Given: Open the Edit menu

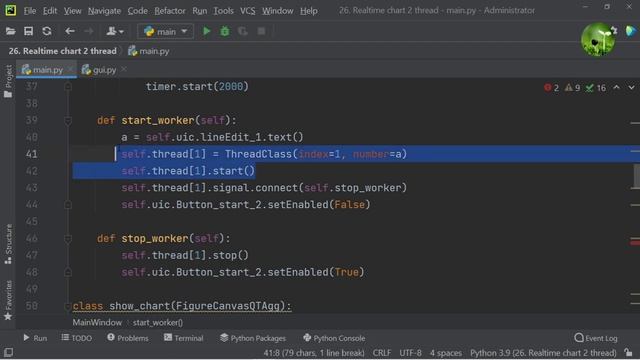Looking at the screenshot, I should 50,11.
